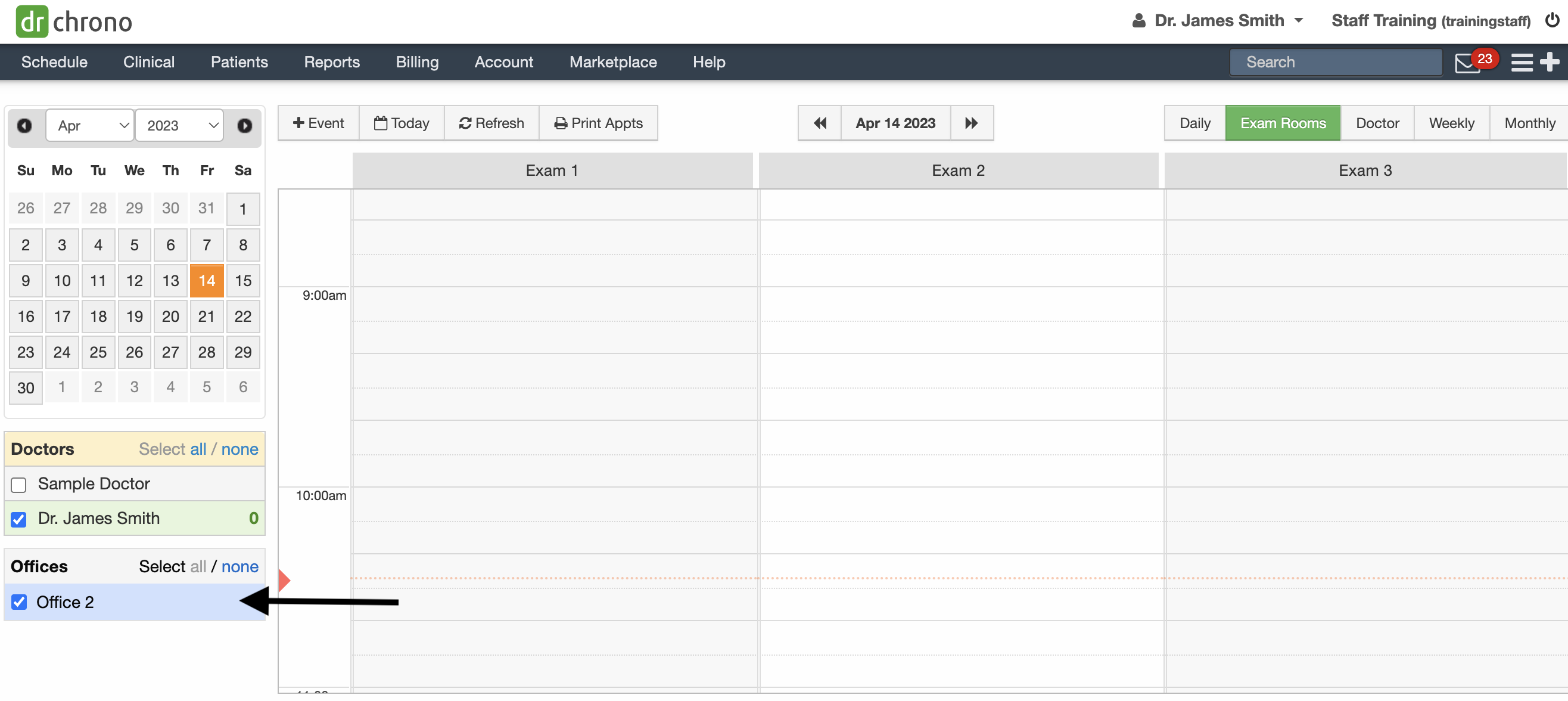Select April 14 in mini calendar
The width and height of the screenshot is (1568, 701).
(206, 281)
